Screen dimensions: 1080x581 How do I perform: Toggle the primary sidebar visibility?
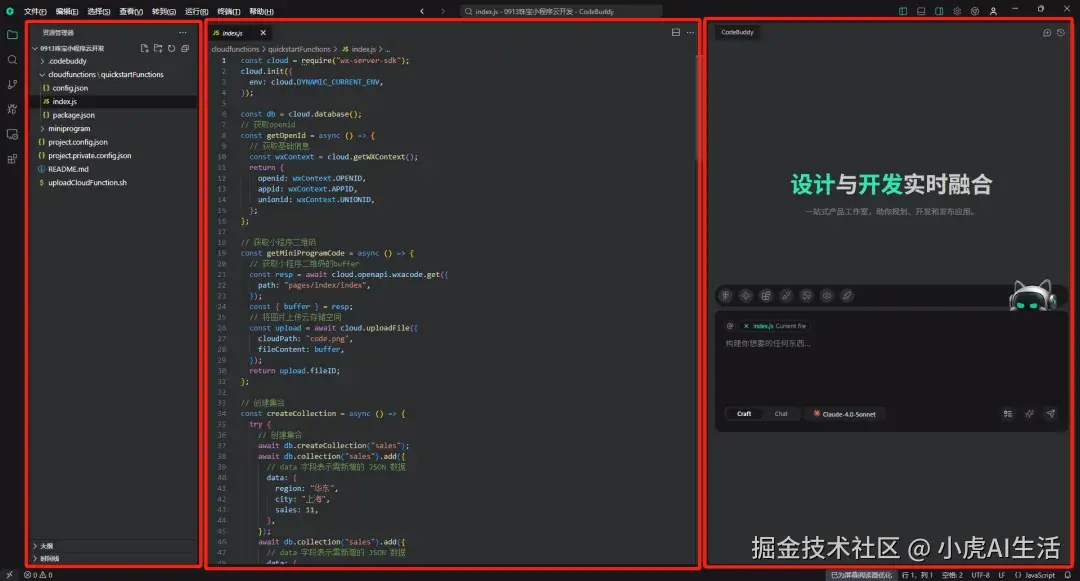(x=903, y=11)
